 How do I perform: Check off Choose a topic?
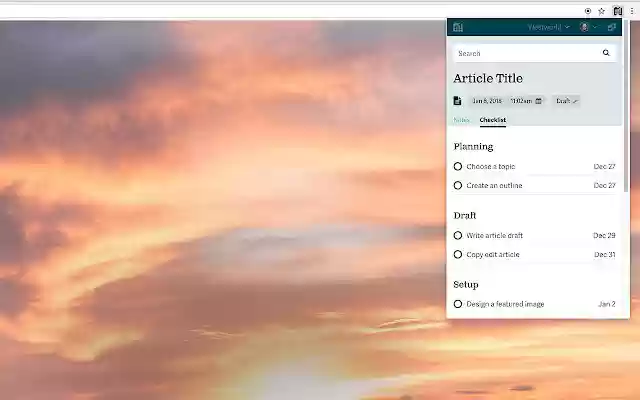click(x=458, y=167)
